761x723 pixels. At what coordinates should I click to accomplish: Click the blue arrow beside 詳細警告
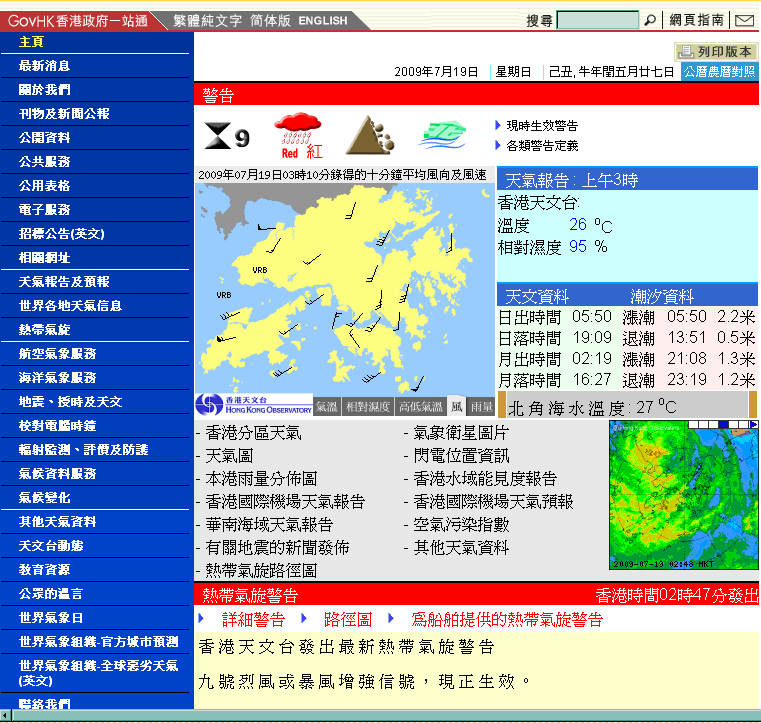click(x=201, y=619)
